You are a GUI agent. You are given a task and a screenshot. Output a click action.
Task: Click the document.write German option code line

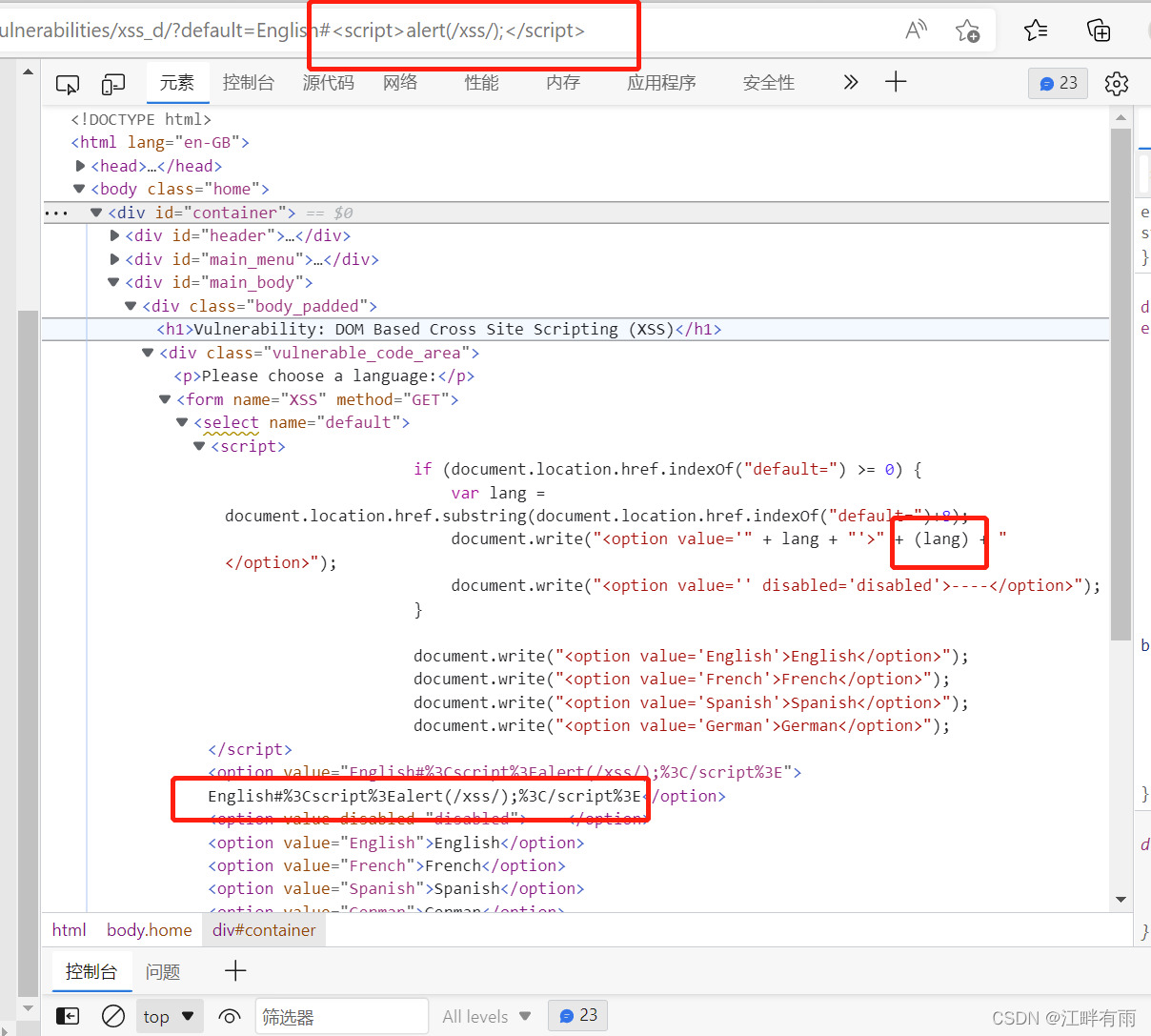(682, 725)
